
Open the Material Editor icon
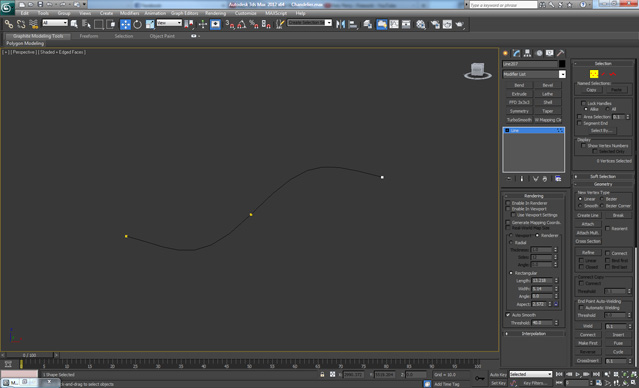pyautogui.click(x=421, y=24)
